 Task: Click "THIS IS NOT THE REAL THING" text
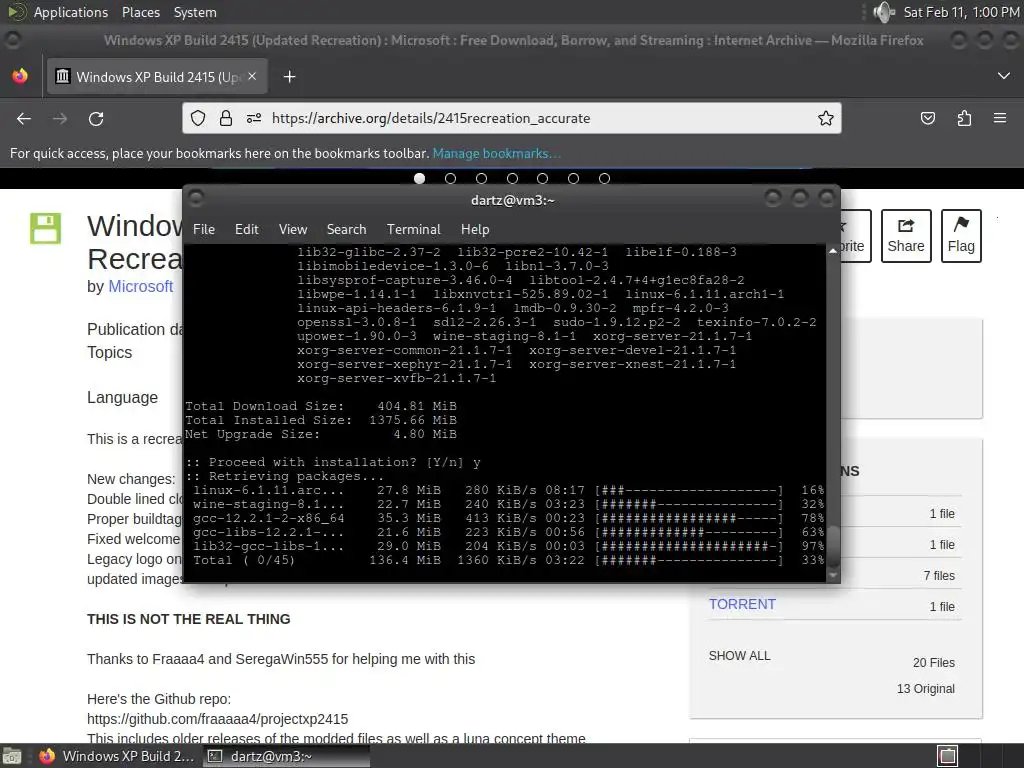point(189,619)
